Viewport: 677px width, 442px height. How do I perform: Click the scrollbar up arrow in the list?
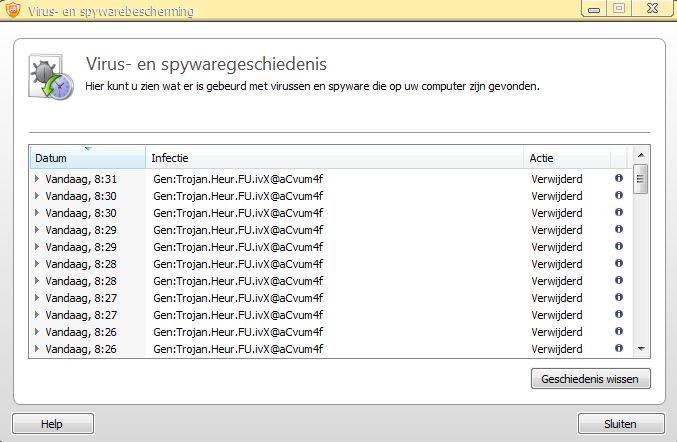tap(641, 158)
